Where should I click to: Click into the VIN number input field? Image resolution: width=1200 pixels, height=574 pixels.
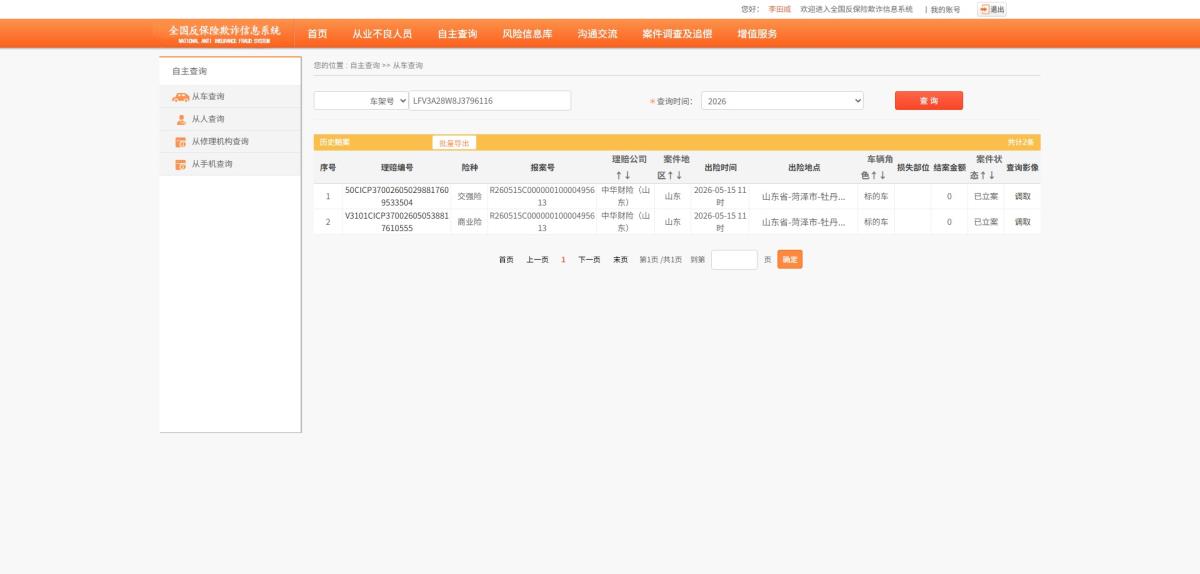(x=490, y=101)
